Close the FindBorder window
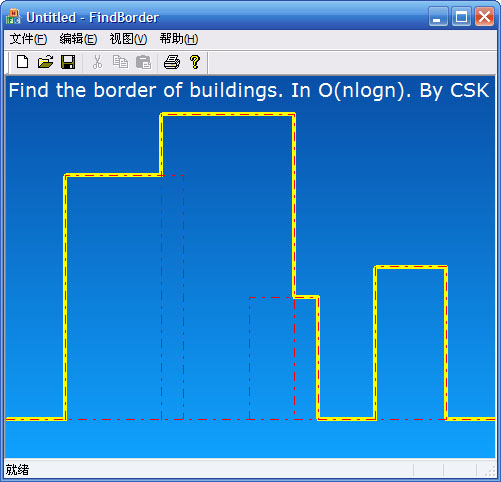 click(484, 16)
